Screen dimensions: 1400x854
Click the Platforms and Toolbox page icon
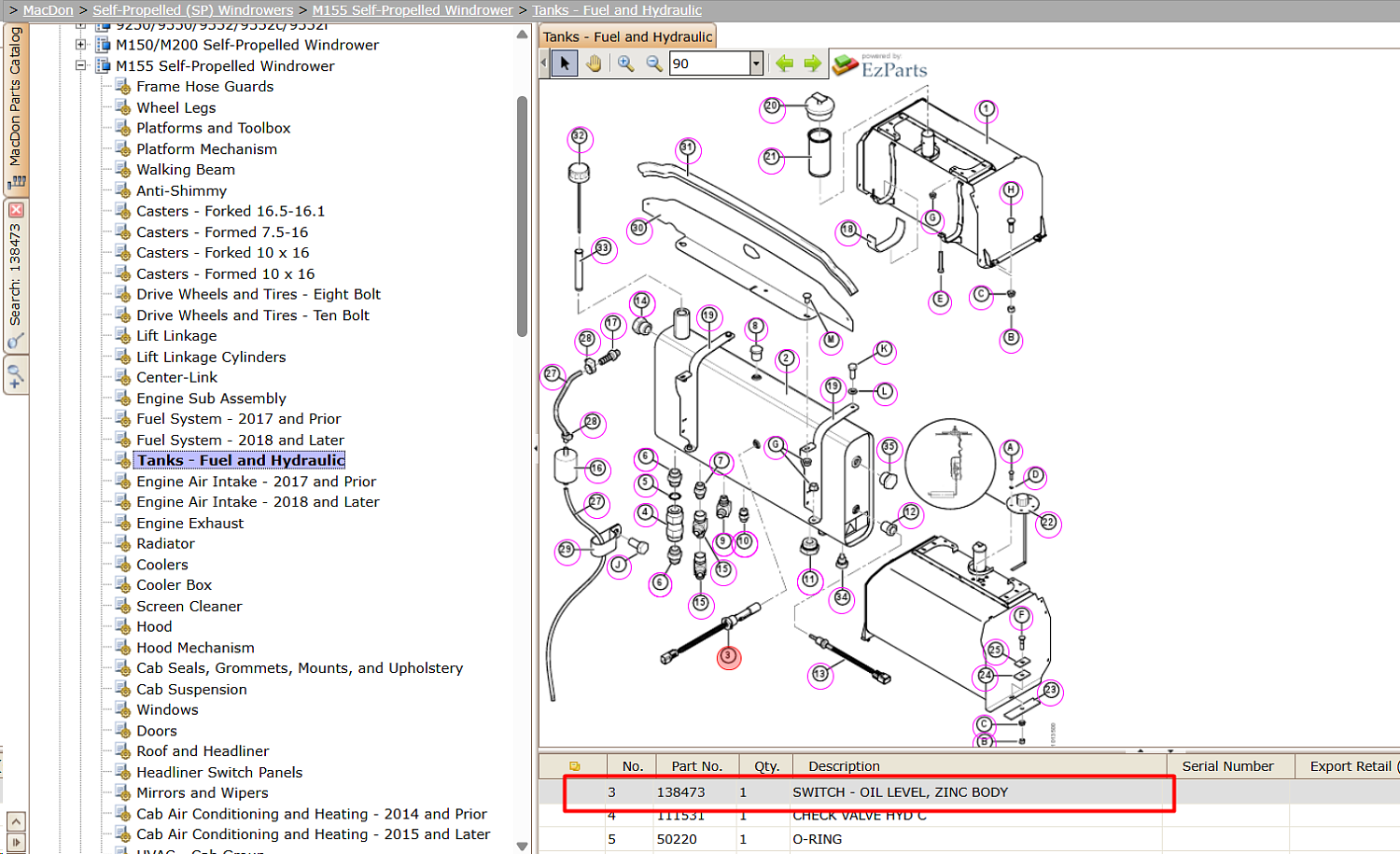tap(122, 128)
